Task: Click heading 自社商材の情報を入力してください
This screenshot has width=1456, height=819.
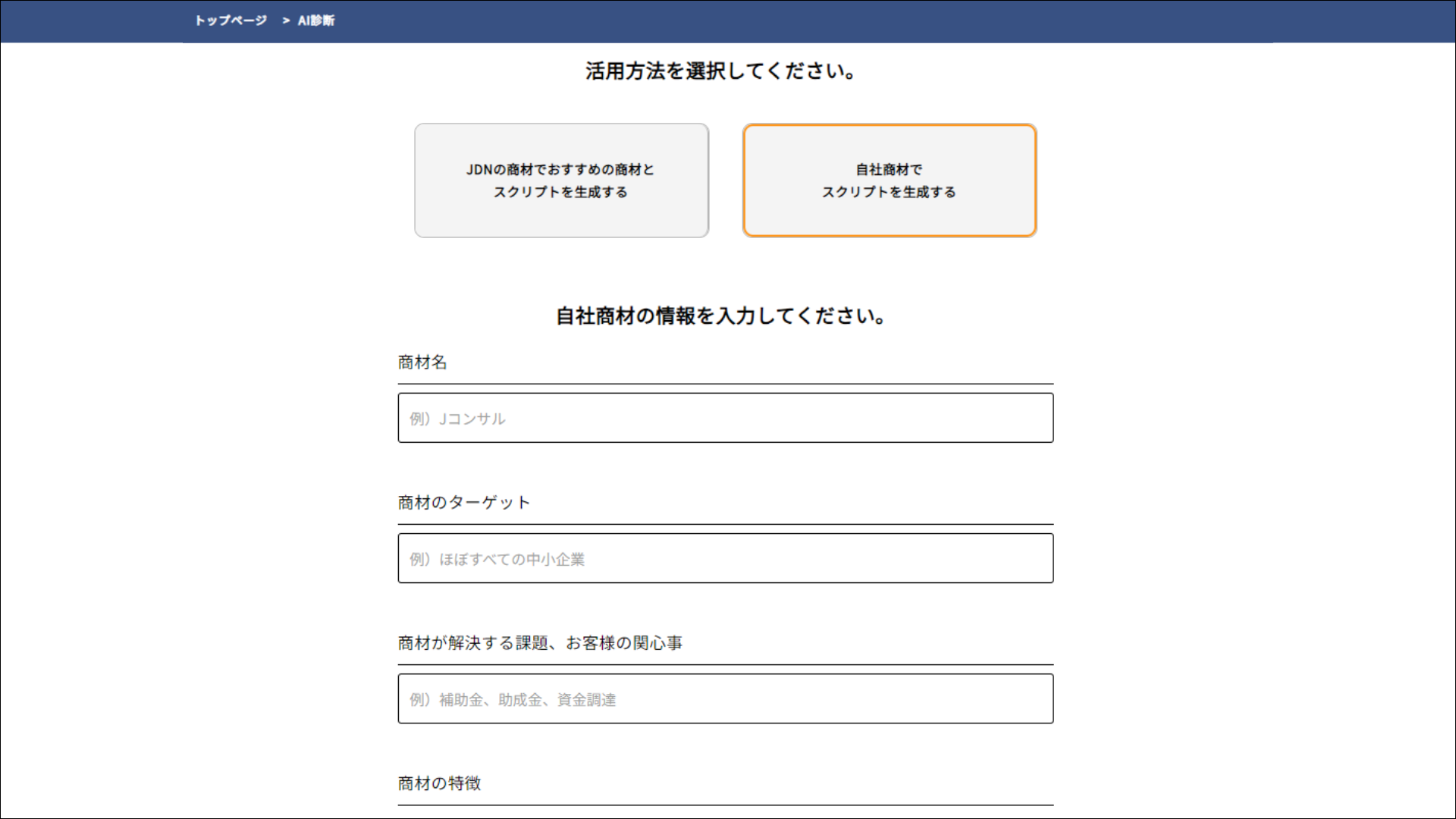Action: (720, 316)
